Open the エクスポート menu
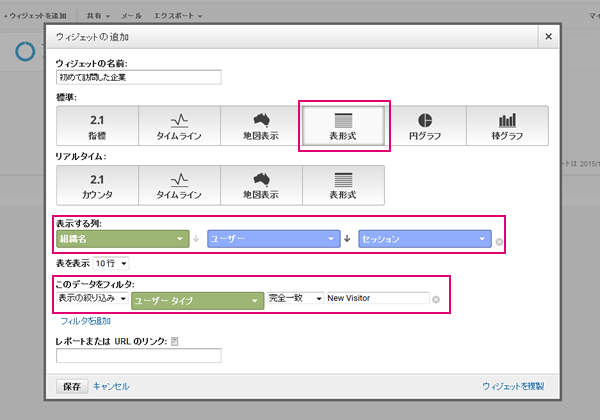Screen dimensions: 600x420 click(x=178, y=17)
